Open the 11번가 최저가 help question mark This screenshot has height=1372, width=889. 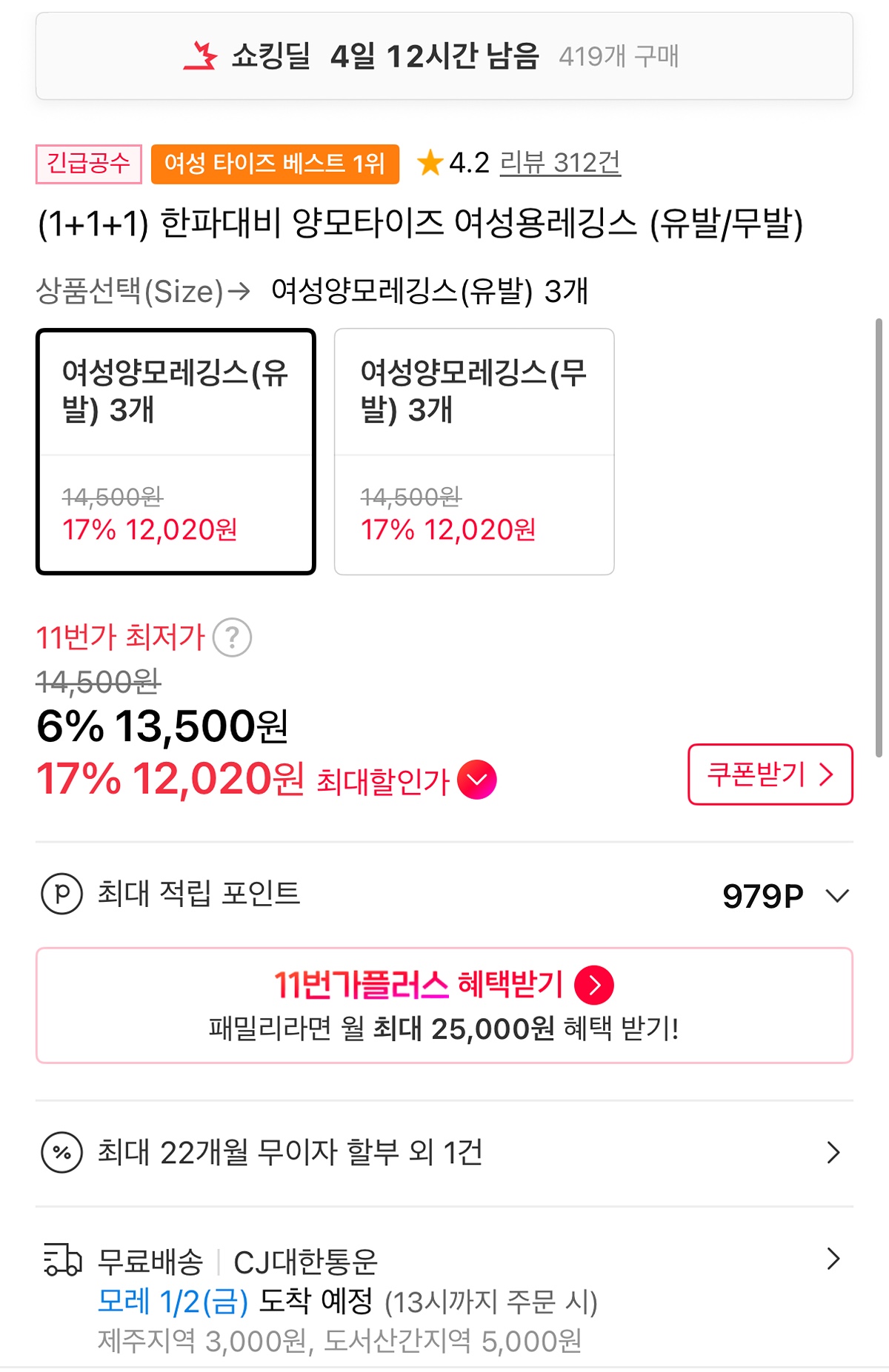coord(232,638)
